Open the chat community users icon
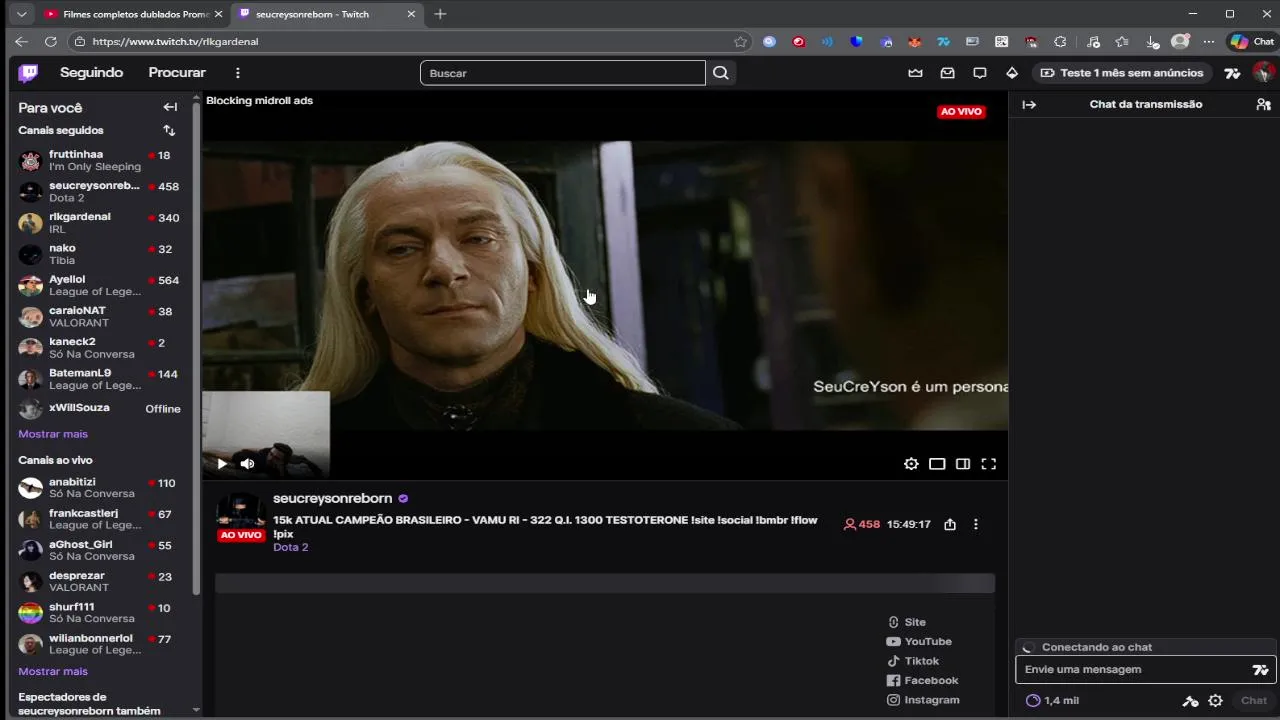The height and width of the screenshot is (720, 1280). 1263,104
